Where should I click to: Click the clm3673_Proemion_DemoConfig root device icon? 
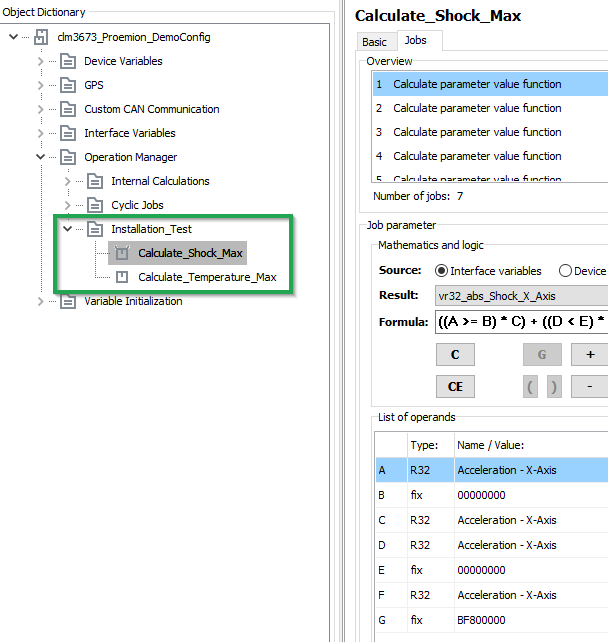(41, 37)
